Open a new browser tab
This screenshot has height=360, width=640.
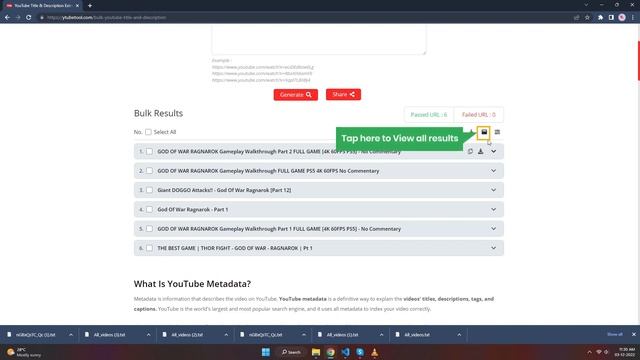[90, 6]
